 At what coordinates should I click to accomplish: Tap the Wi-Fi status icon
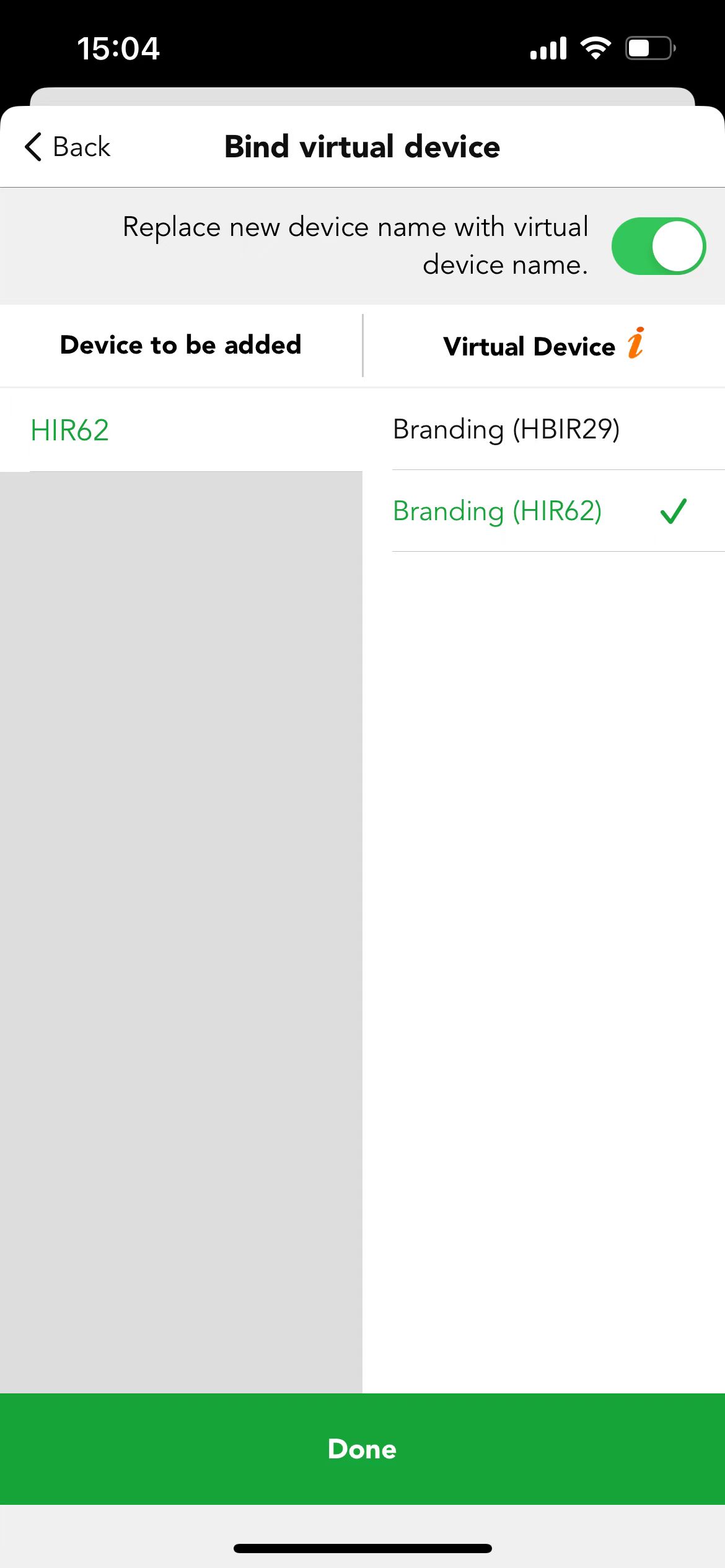click(x=595, y=48)
